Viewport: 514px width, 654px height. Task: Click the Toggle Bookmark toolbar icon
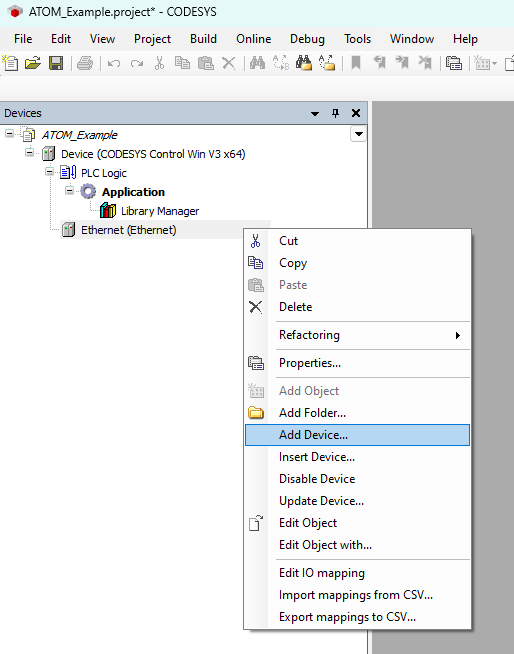(x=356, y=63)
